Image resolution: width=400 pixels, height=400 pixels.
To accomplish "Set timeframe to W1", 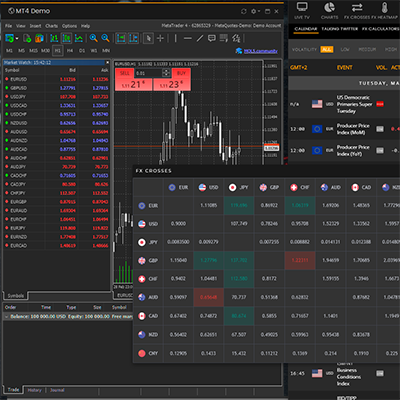I will click(94, 51).
